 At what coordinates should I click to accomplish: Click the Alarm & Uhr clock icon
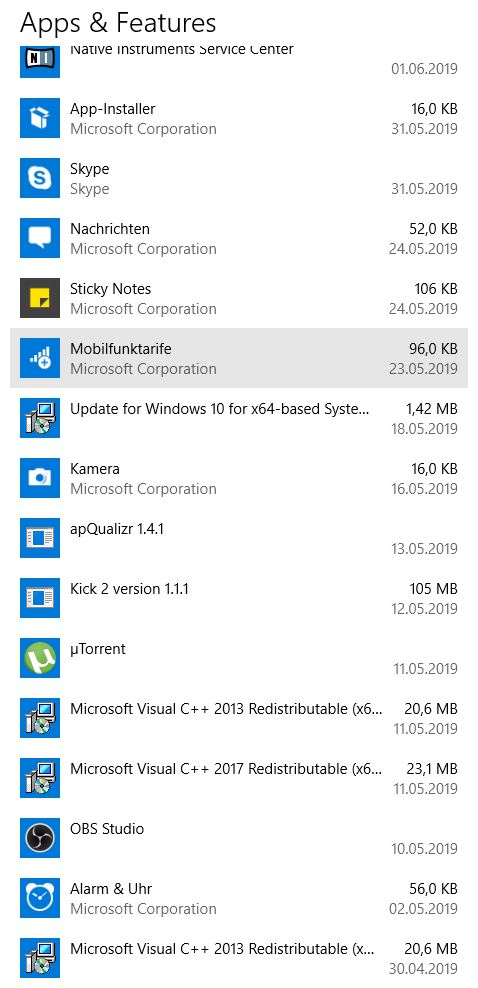(x=40, y=898)
